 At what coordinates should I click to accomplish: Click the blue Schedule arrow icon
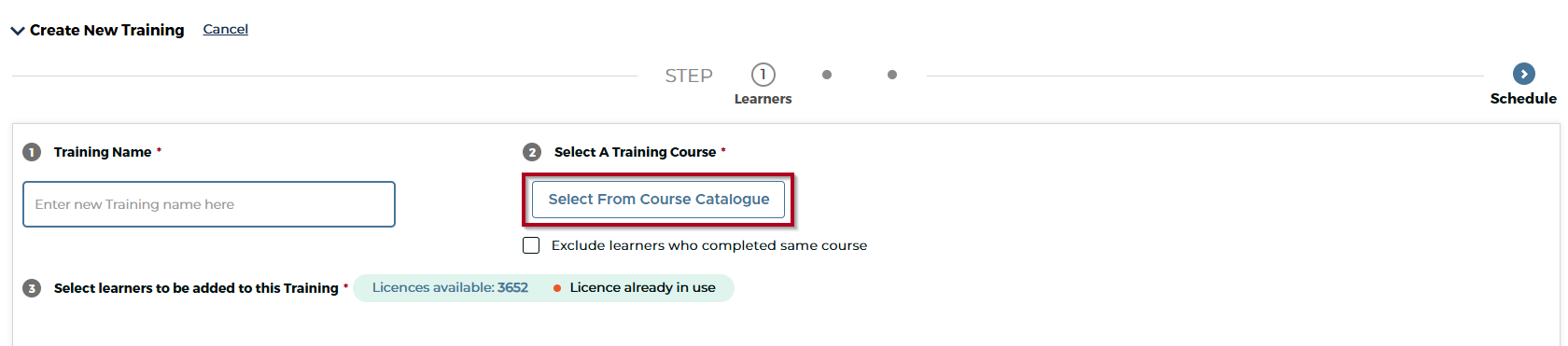1523,74
